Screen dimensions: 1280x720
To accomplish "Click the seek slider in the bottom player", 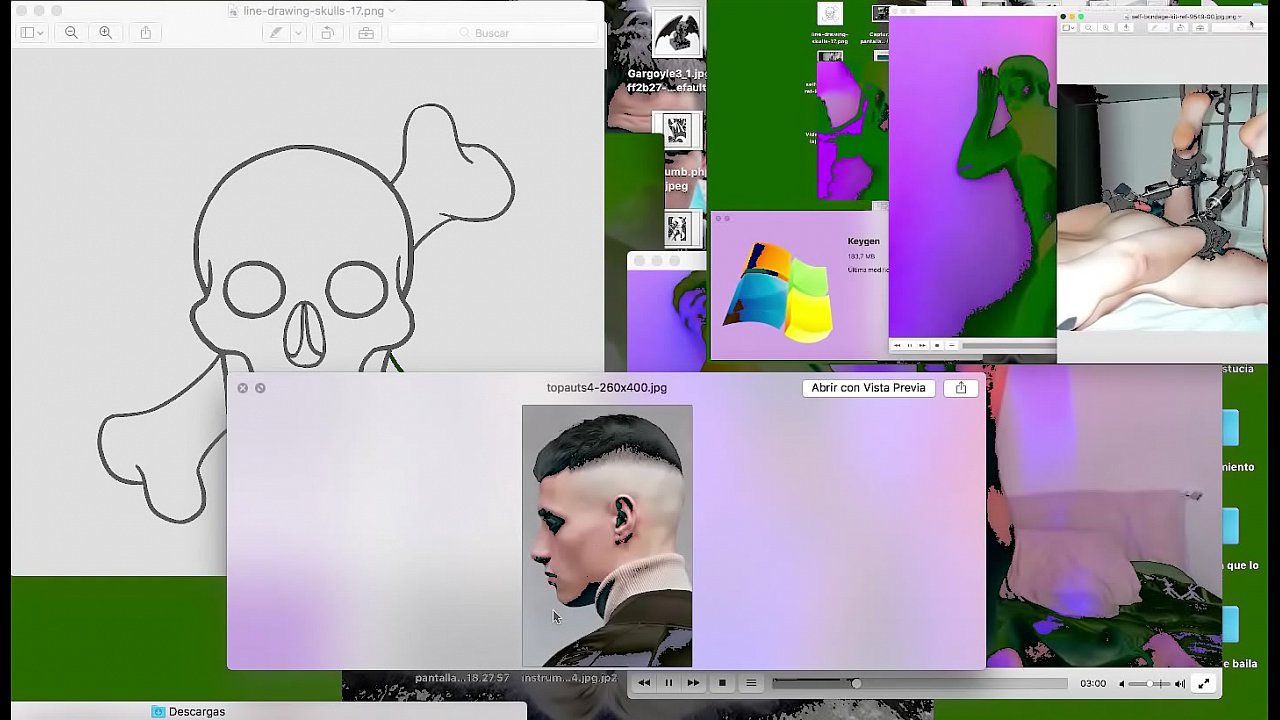I will point(920,683).
